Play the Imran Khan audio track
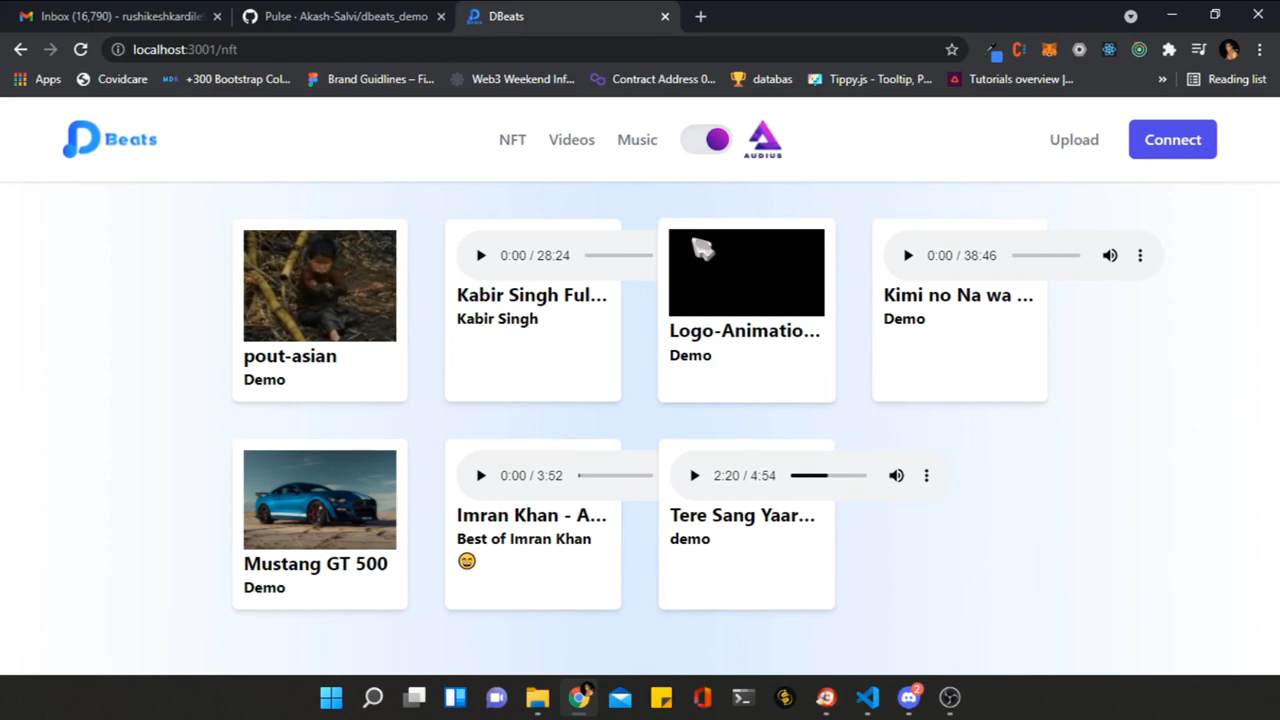The image size is (1280, 720). 481,476
